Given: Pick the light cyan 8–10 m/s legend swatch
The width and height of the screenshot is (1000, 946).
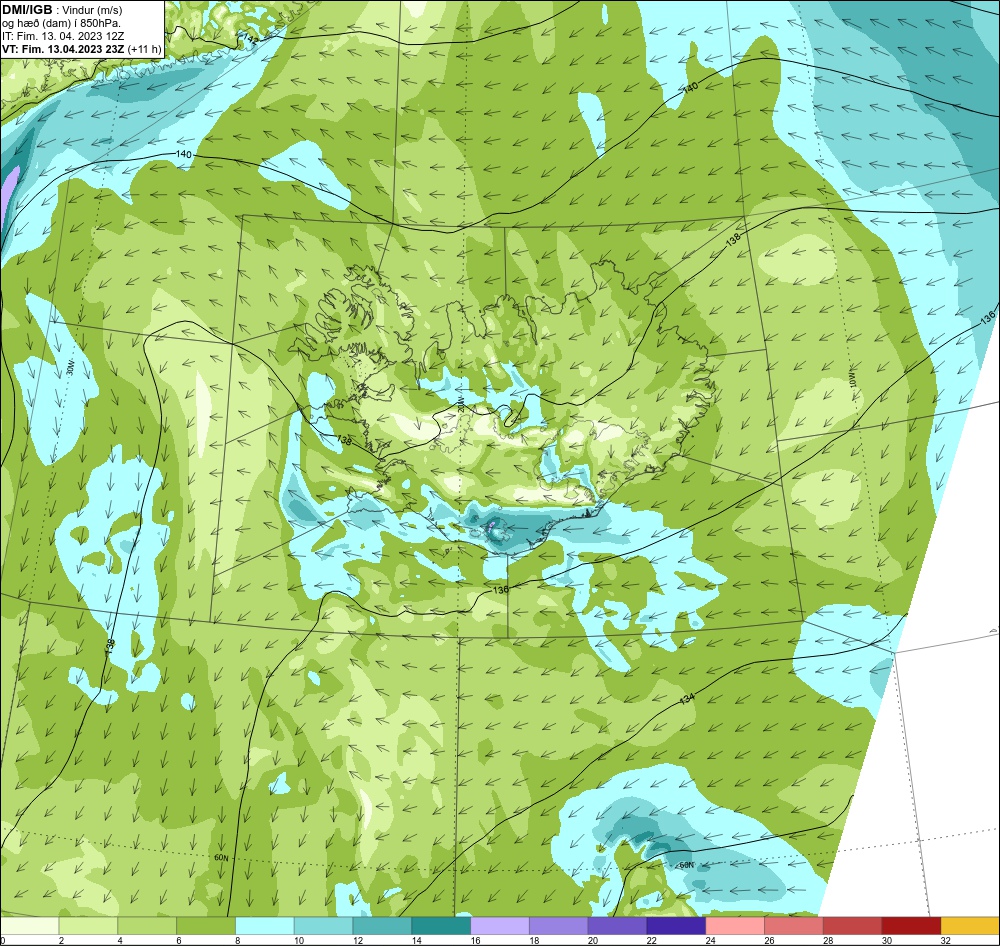Looking at the screenshot, I should point(265,925).
